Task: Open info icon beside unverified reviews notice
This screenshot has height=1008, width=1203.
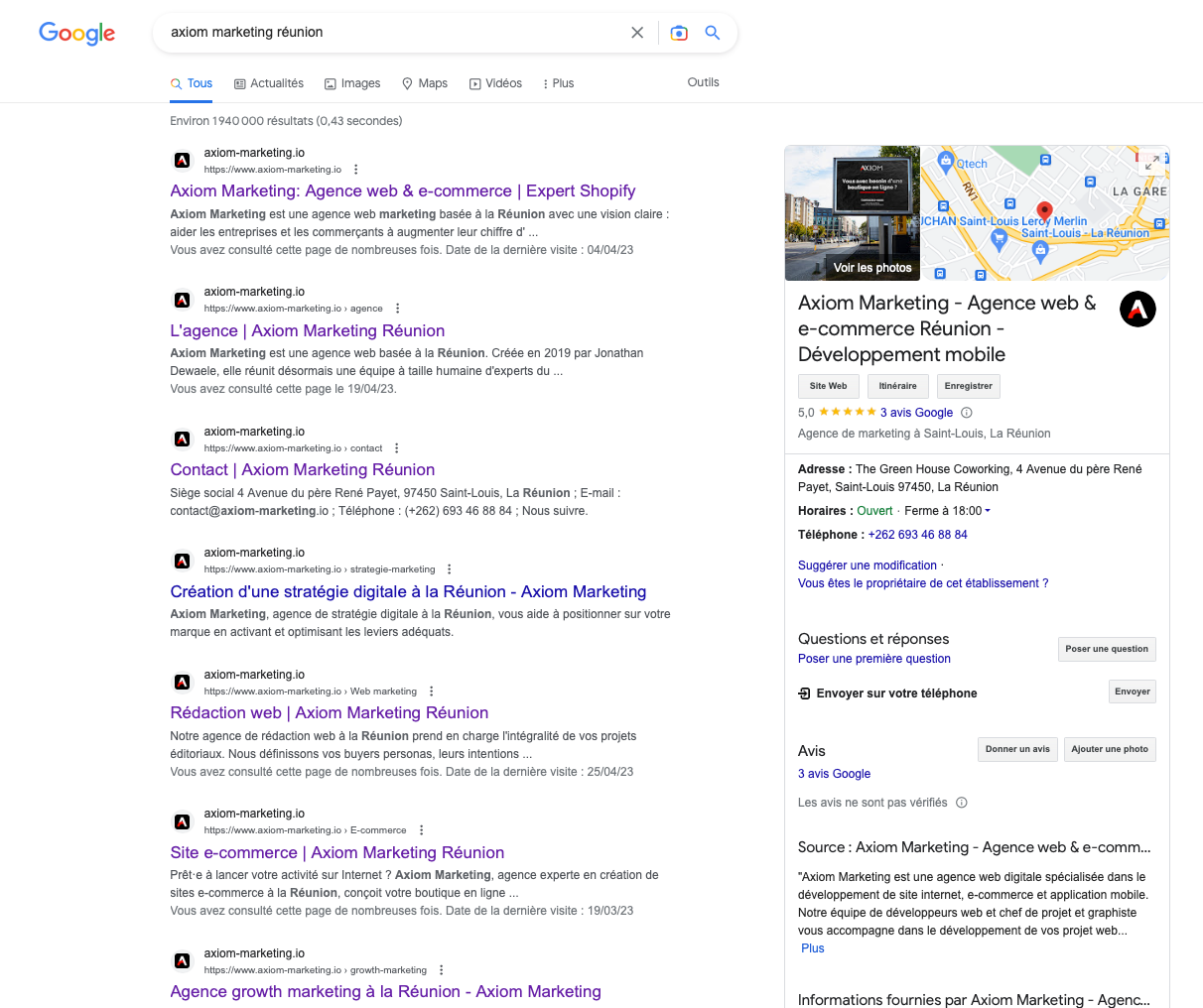Action: pos(962,803)
